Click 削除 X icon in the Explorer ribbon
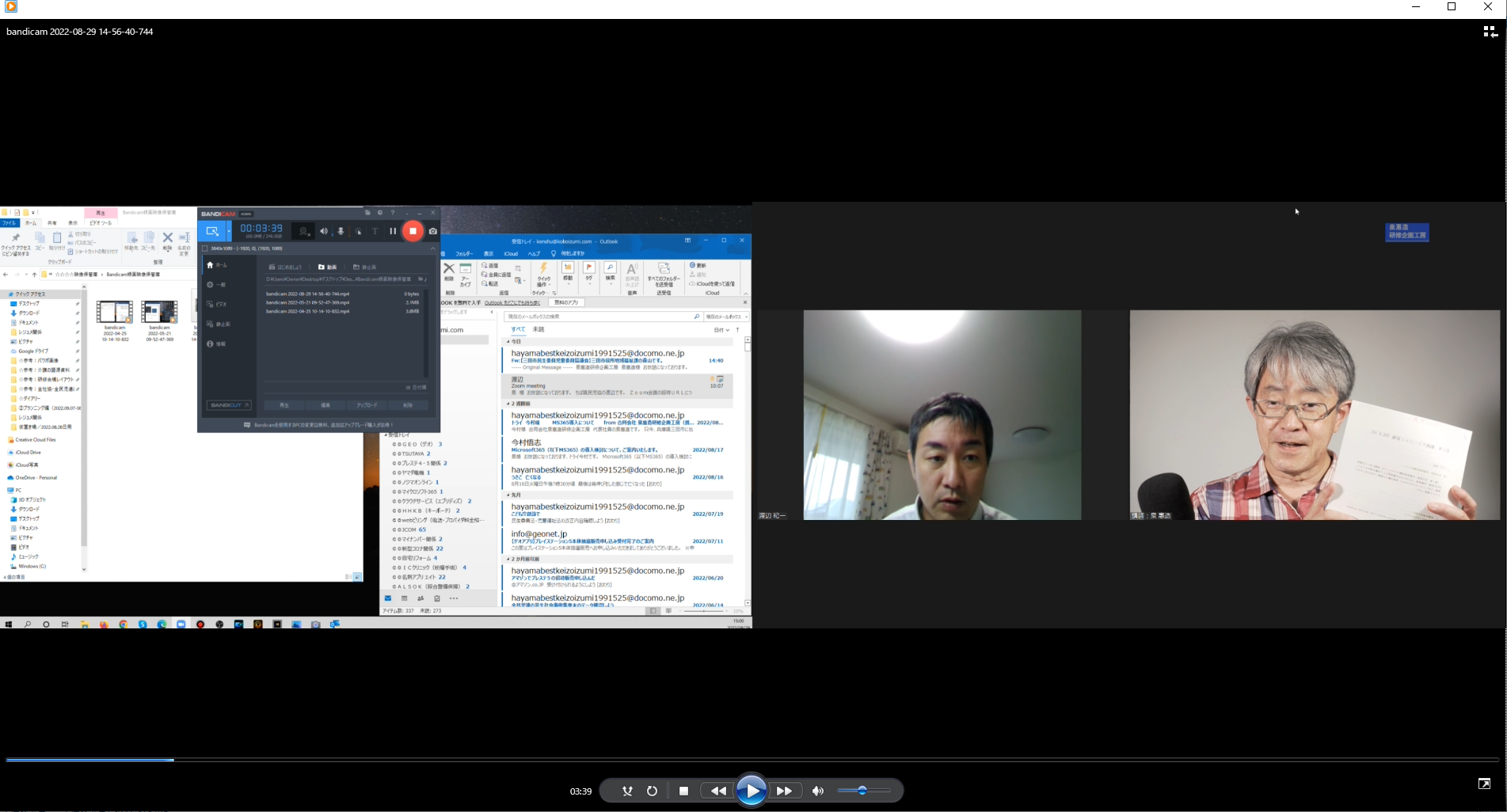 click(x=167, y=237)
